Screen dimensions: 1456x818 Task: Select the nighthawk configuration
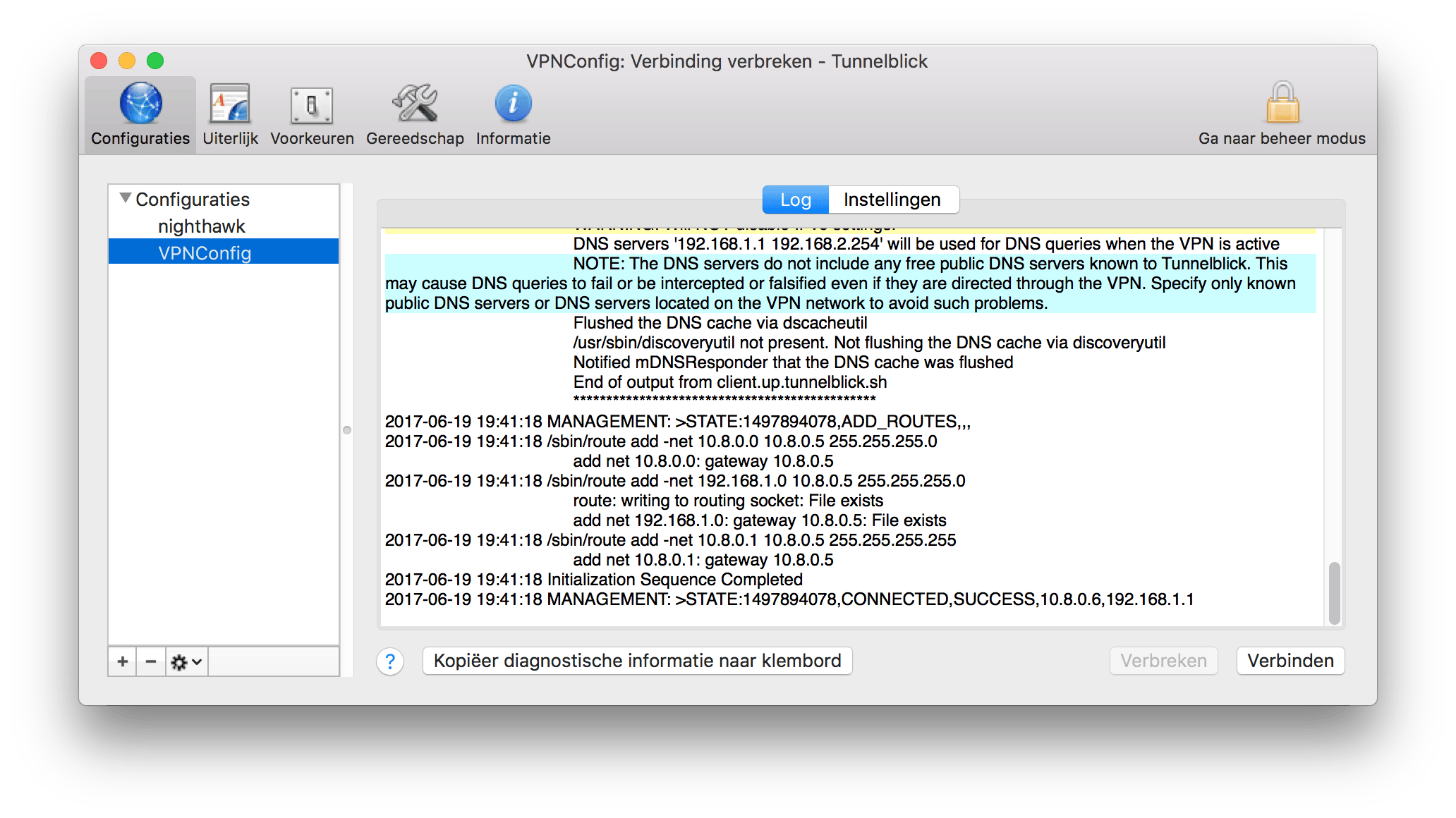tap(200, 226)
